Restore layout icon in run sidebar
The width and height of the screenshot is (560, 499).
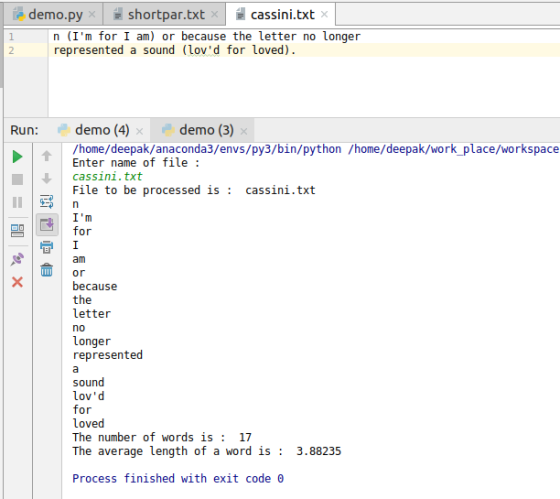pos(17,230)
